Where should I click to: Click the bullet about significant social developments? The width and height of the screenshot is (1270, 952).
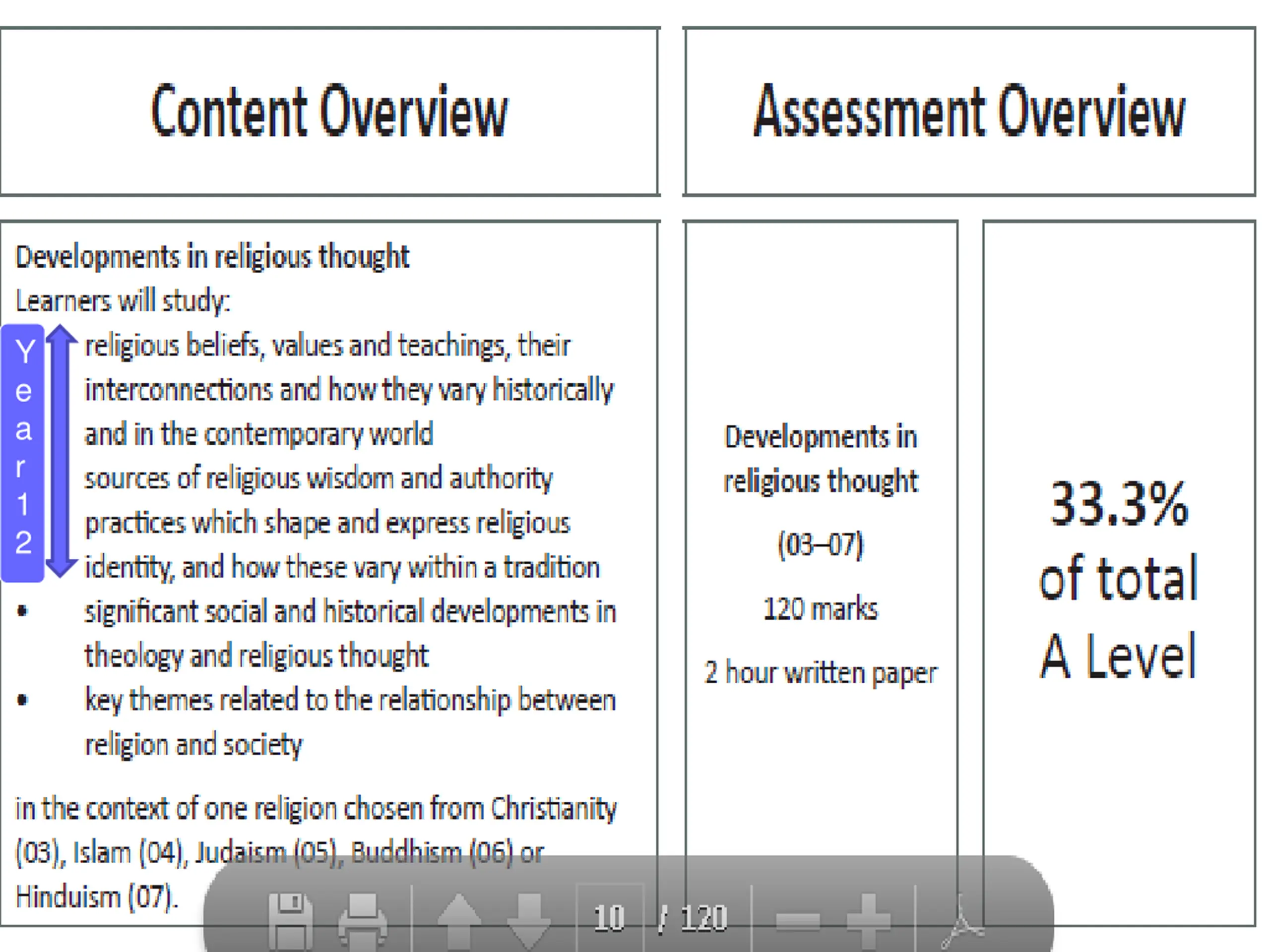pos(350,634)
